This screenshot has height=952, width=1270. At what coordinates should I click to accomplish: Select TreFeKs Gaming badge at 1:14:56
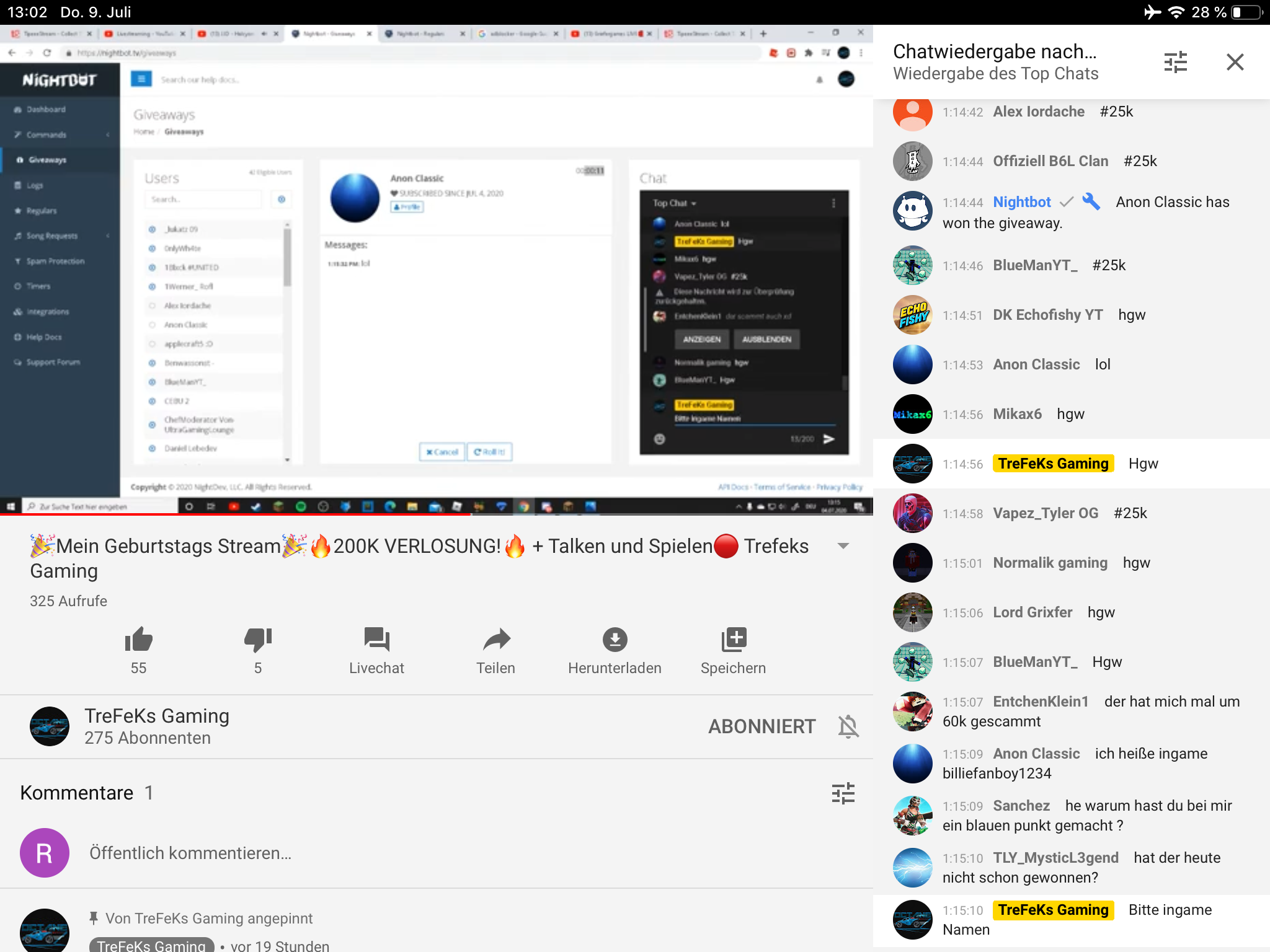coord(1053,464)
